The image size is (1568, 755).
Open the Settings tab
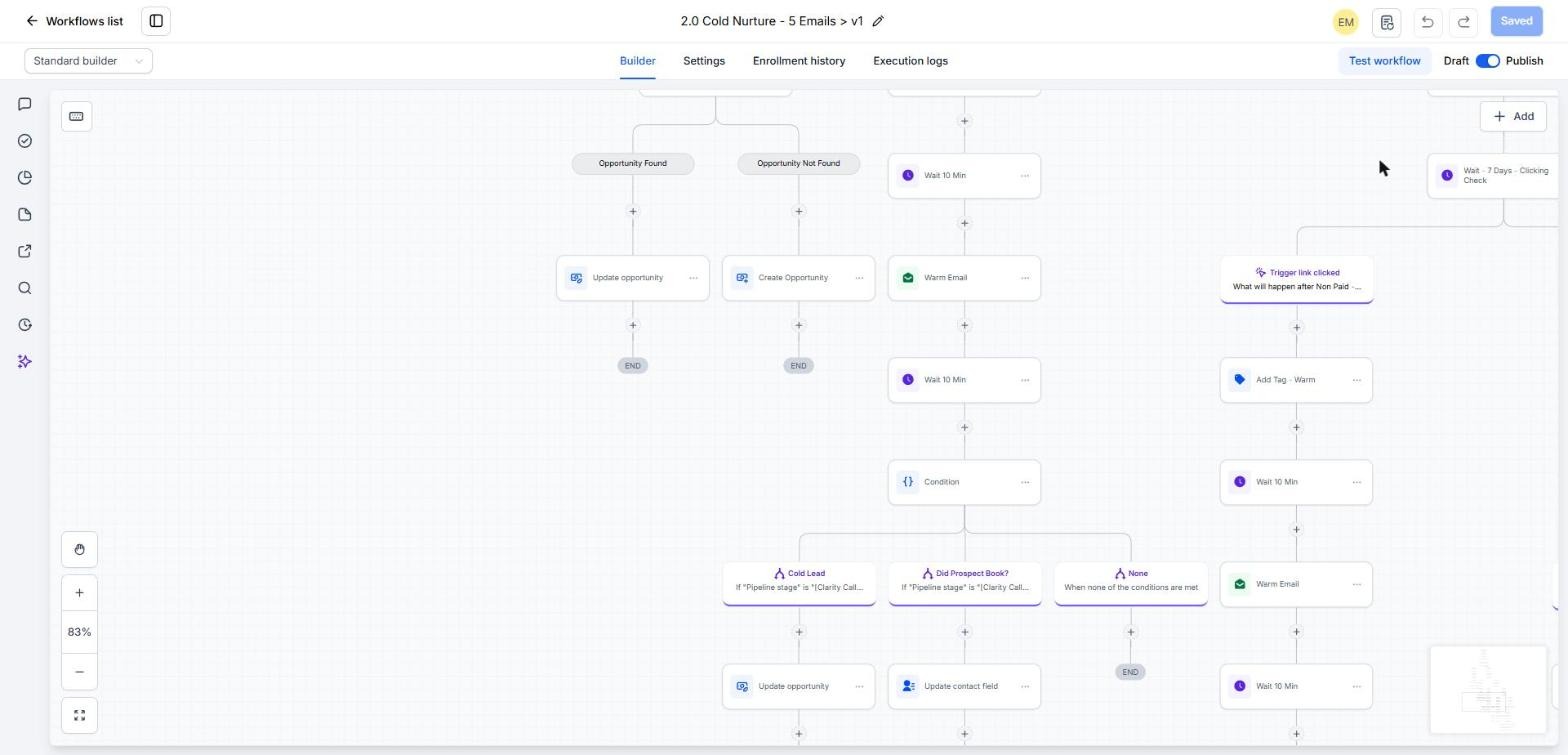704,61
